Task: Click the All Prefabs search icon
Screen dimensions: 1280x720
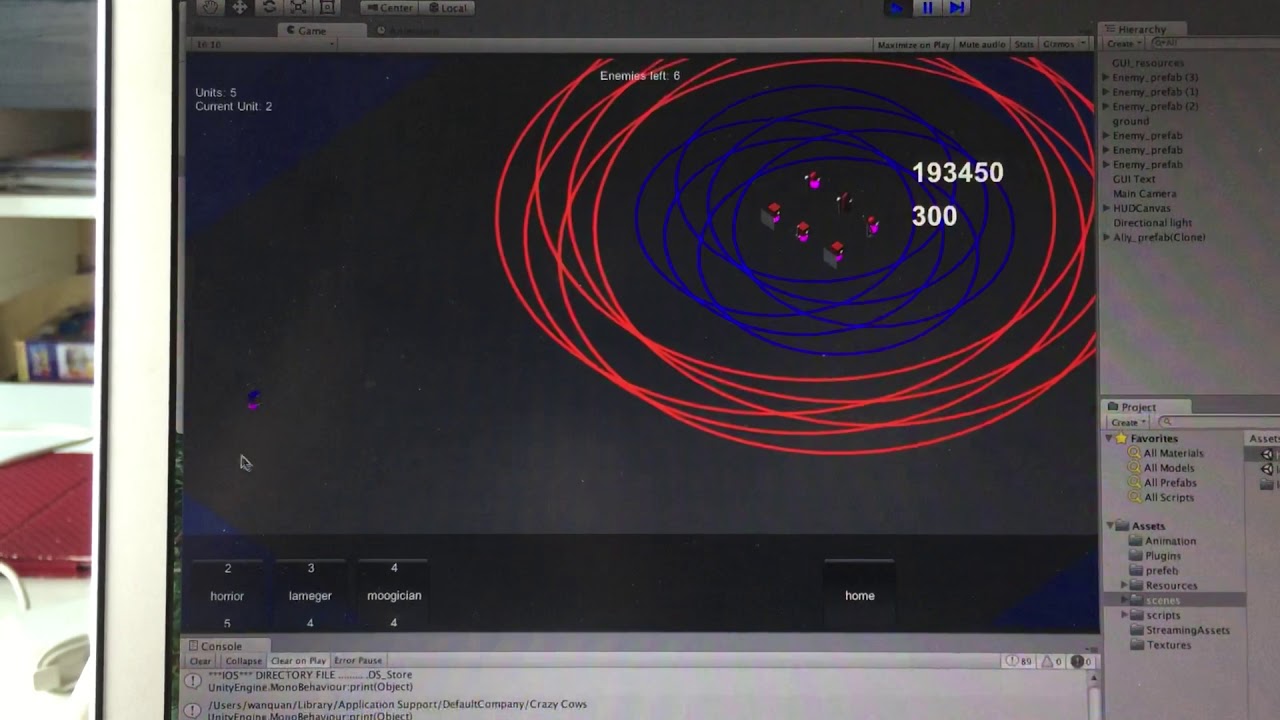Action: pyautogui.click(x=1134, y=482)
